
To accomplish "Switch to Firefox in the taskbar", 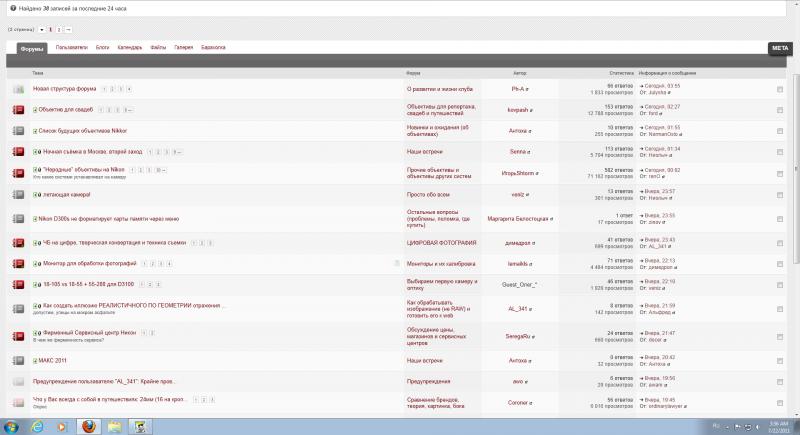I will click(89, 426).
